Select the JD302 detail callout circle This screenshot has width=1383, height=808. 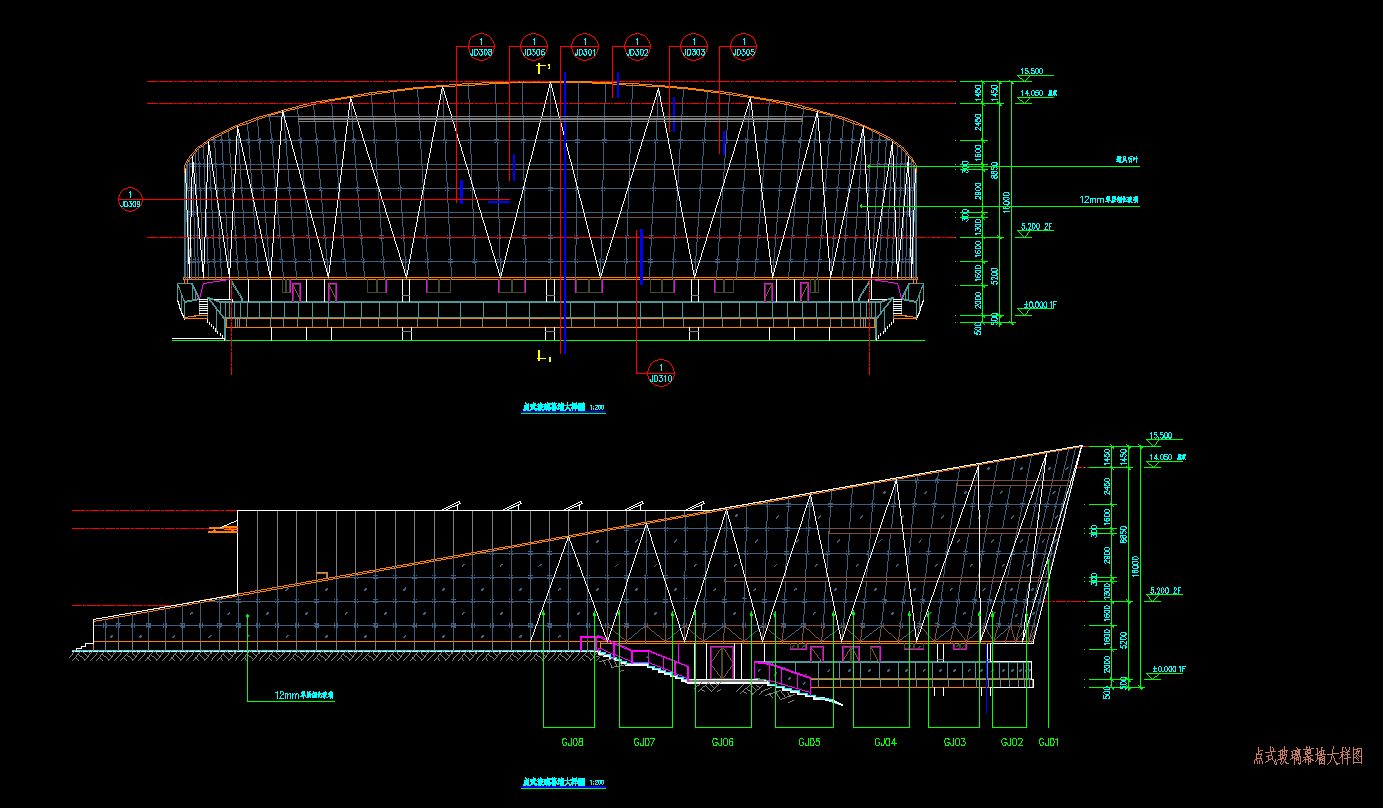[x=637, y=47]
